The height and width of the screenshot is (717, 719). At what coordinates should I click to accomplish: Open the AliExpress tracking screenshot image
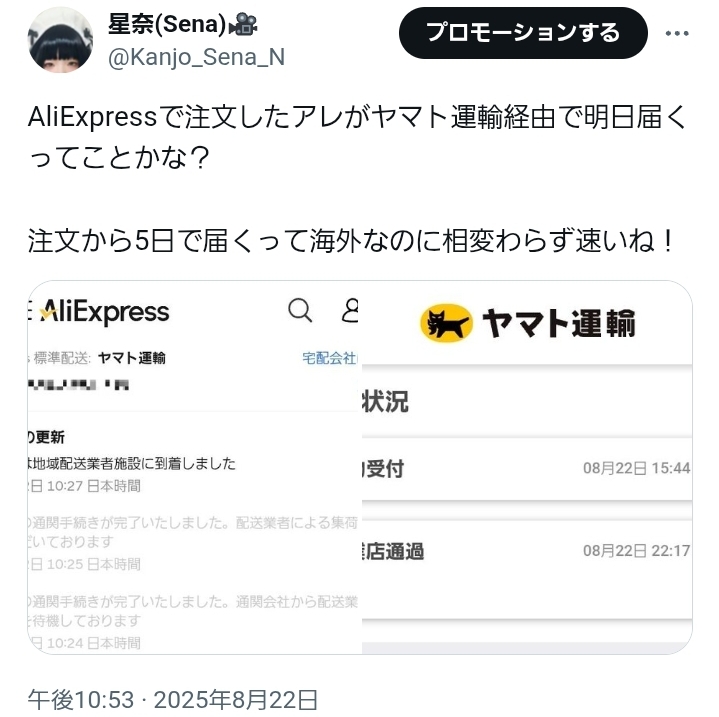[194, 467]
